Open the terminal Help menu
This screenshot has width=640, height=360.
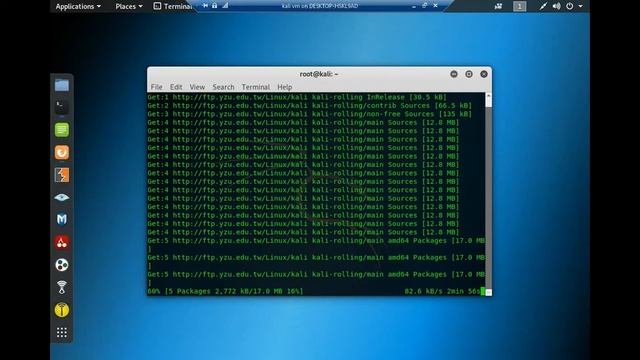(x=284, y=87)
